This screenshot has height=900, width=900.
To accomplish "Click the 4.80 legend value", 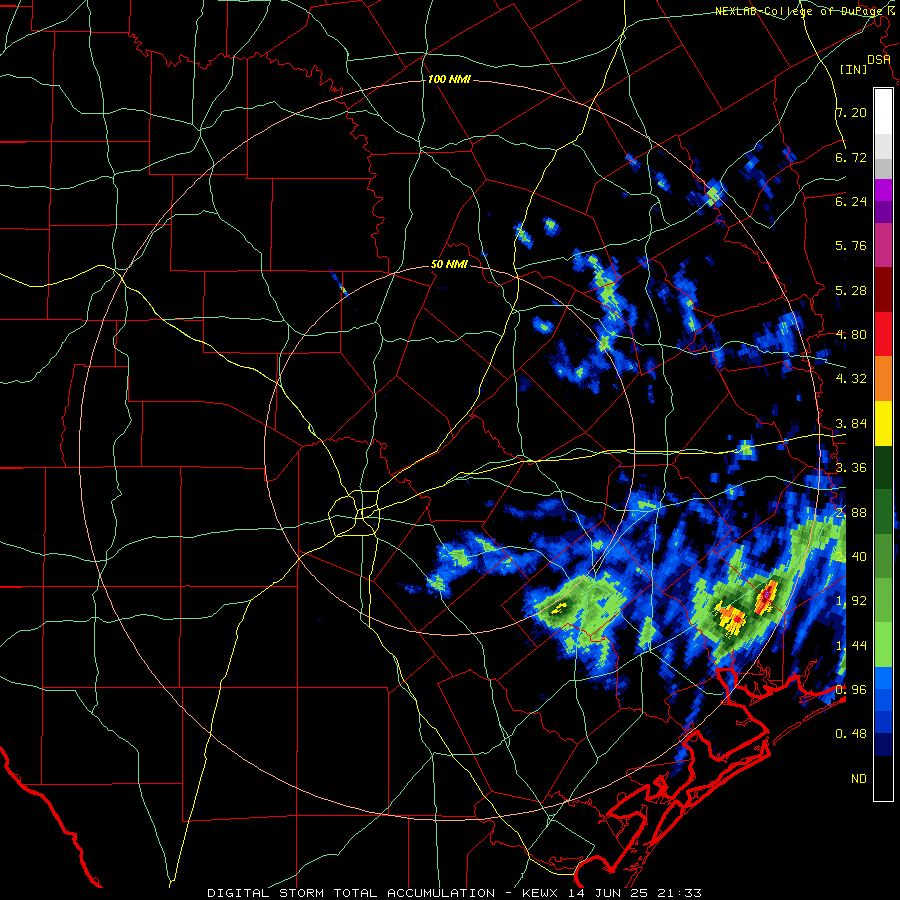I will 851,335.
